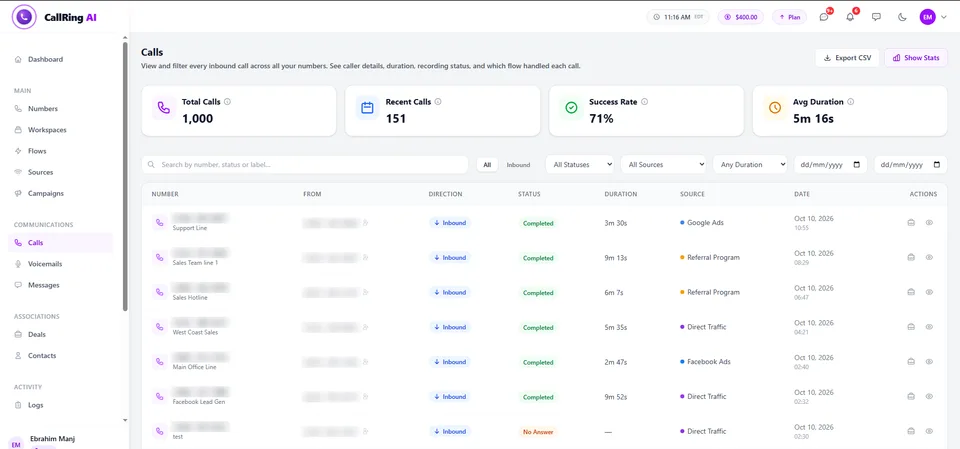Click the sidebar vertical scrollbar
This screenshot has width=960, height=449.
coord(126,176)
